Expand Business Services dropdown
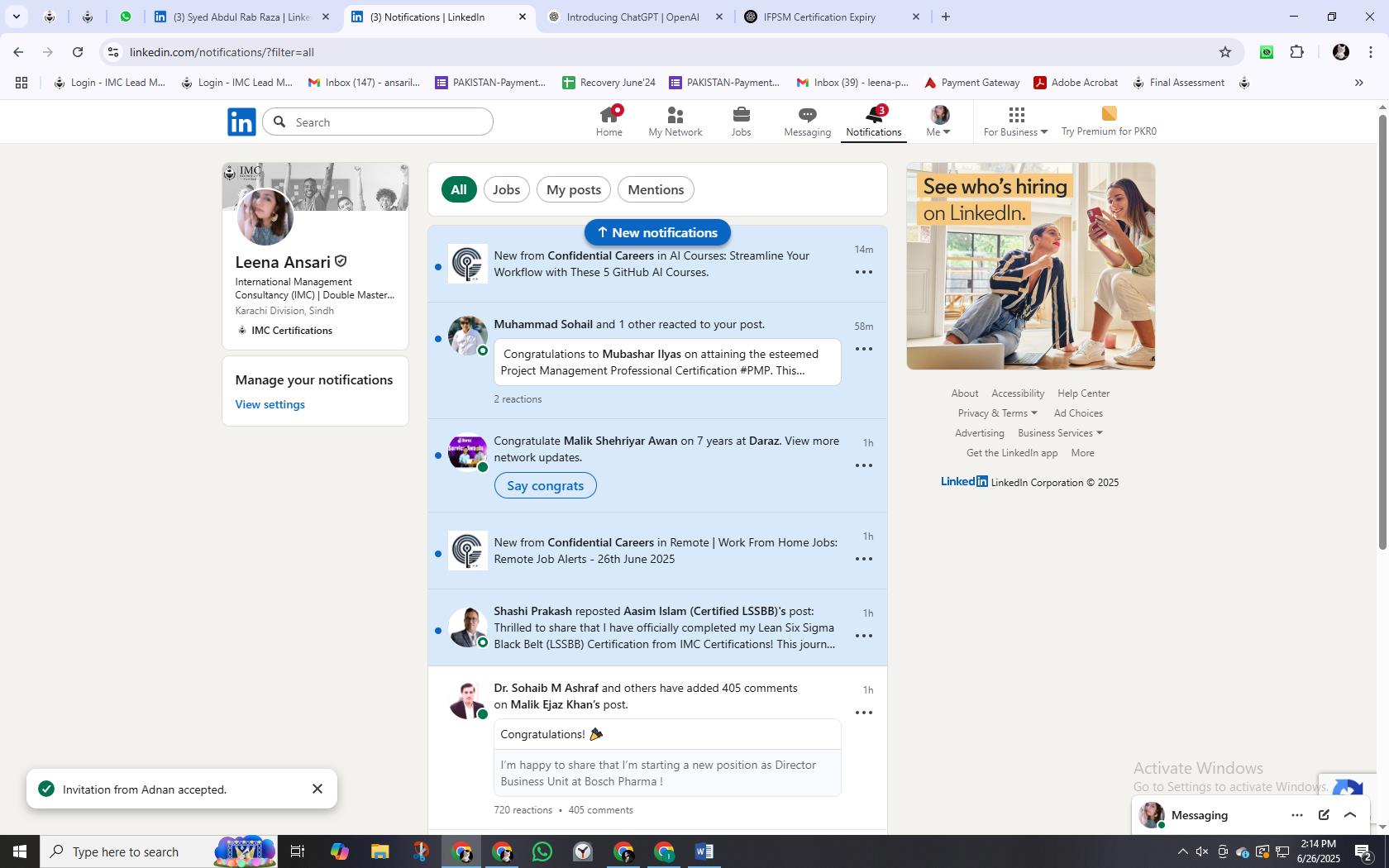This screenshot has height=868, width=1389. tap(1060, 433)
